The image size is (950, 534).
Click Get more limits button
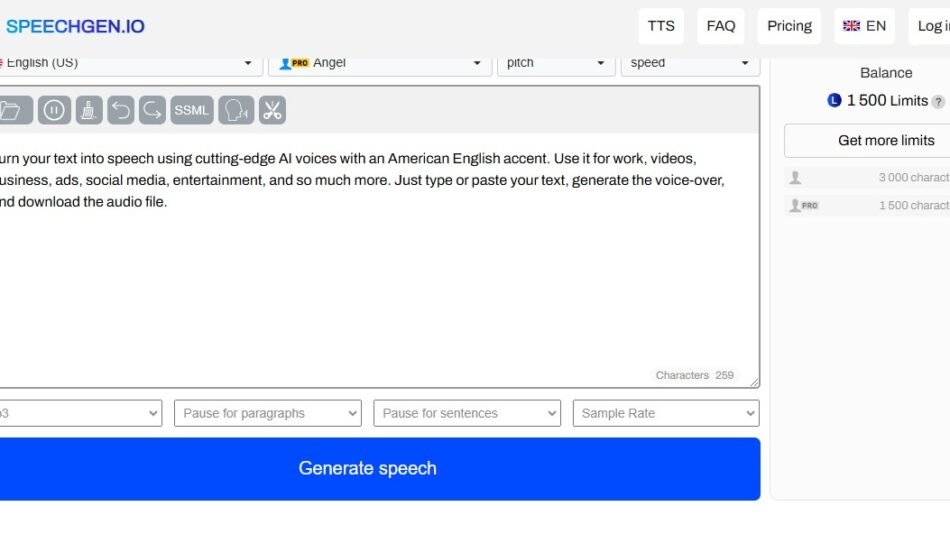(868, 141)
